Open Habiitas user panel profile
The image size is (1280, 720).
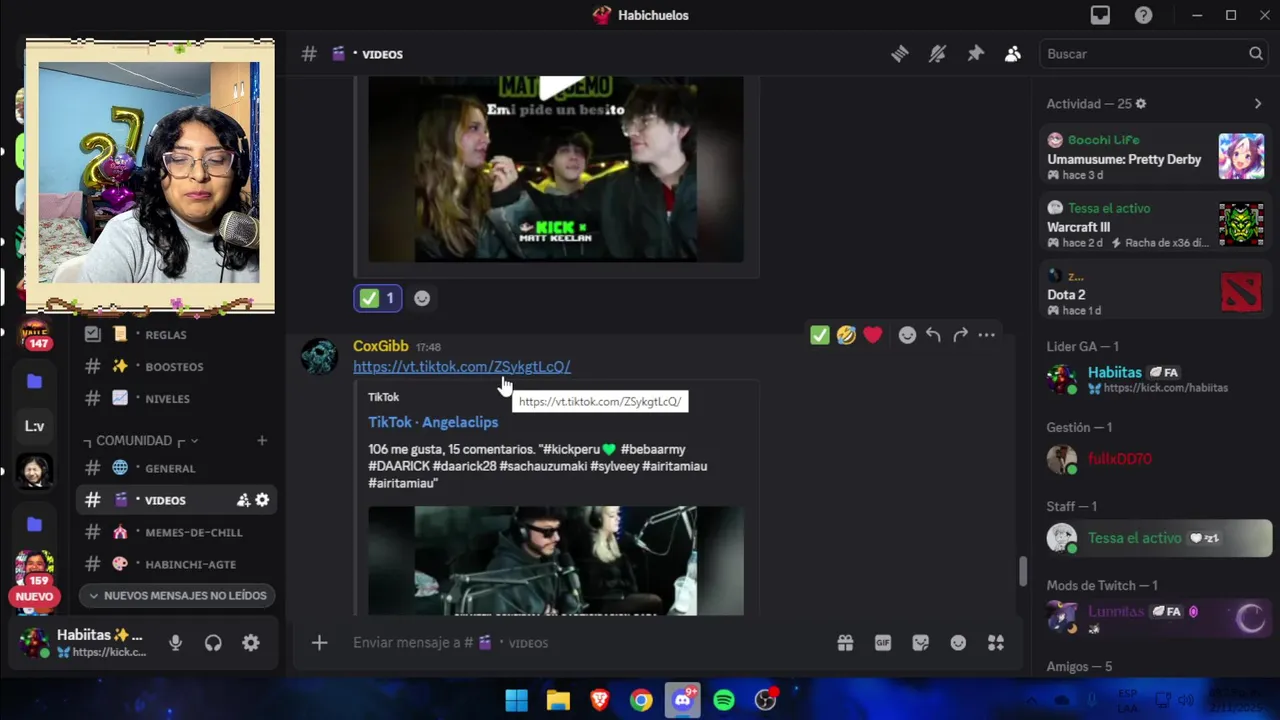[x=84, y=643]
